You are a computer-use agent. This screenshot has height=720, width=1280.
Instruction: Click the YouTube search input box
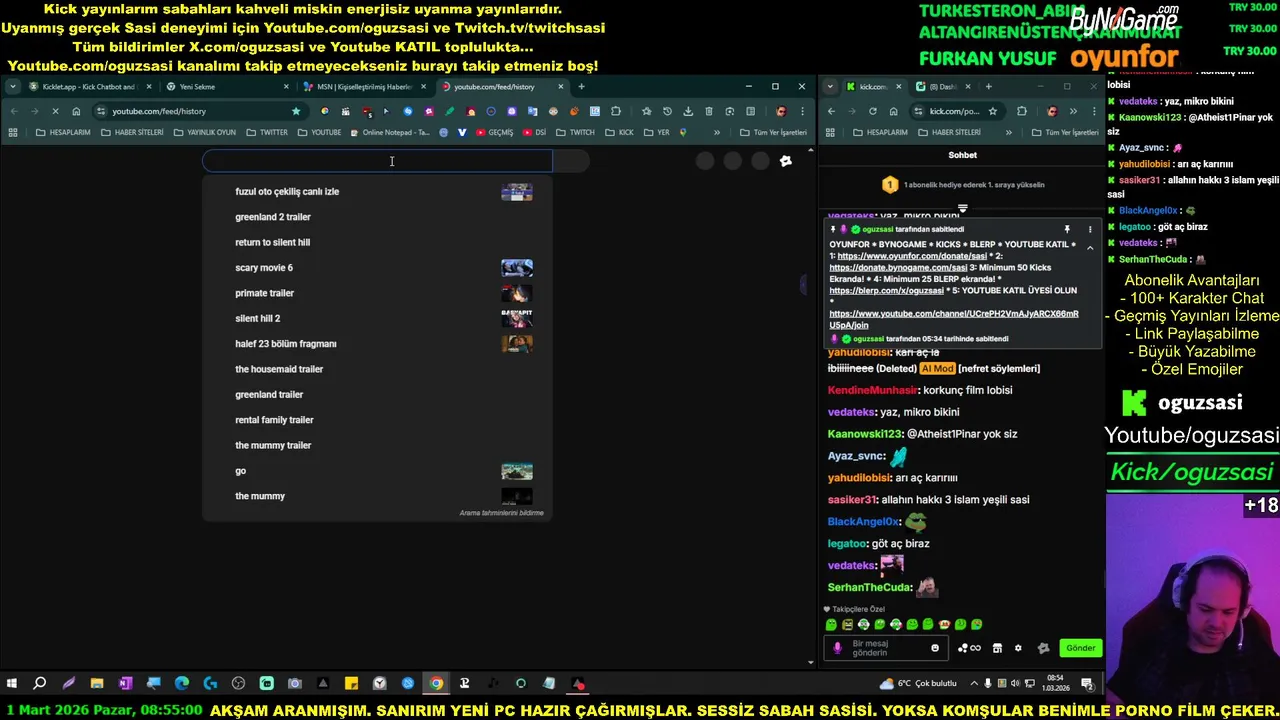(x=377, y=161)
